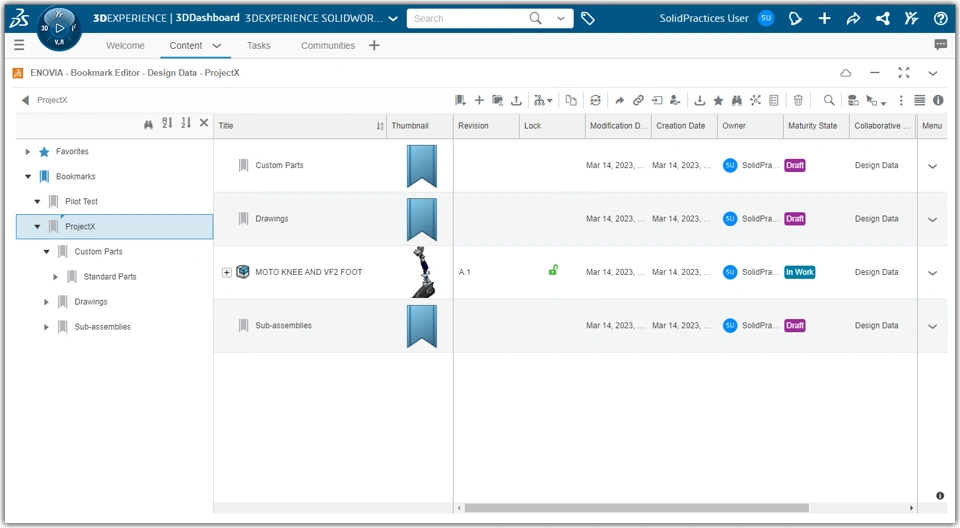Click the cloud icon in widget header

pyautogui.click(x=846, y=73)
